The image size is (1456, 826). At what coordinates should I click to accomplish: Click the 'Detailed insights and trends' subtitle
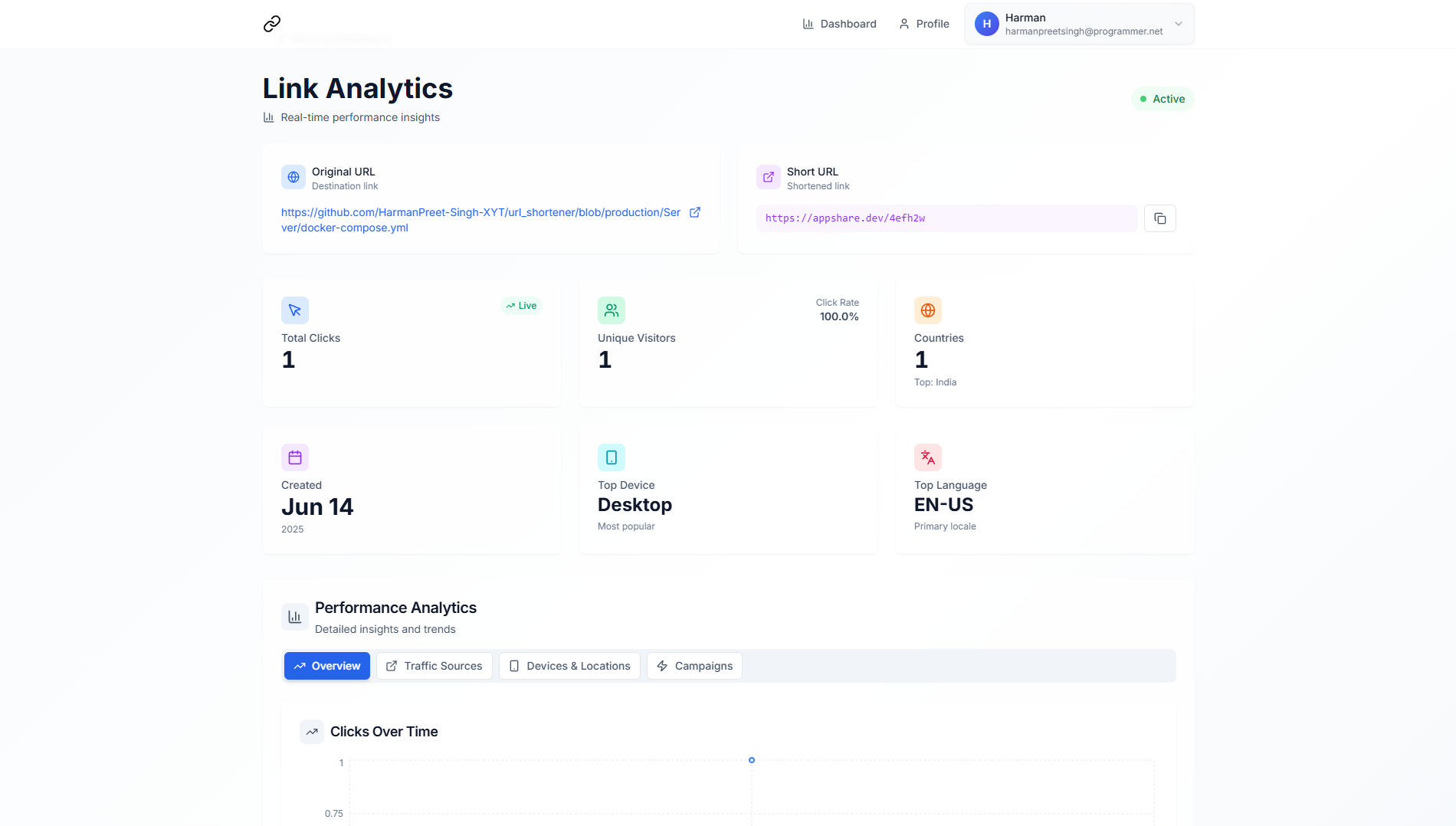[385, 629]
